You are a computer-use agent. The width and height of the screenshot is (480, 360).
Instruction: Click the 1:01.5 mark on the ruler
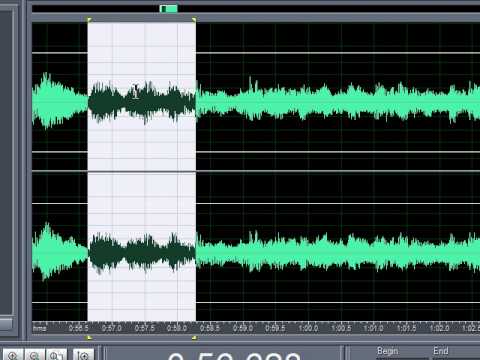click(x=407, y=328)
